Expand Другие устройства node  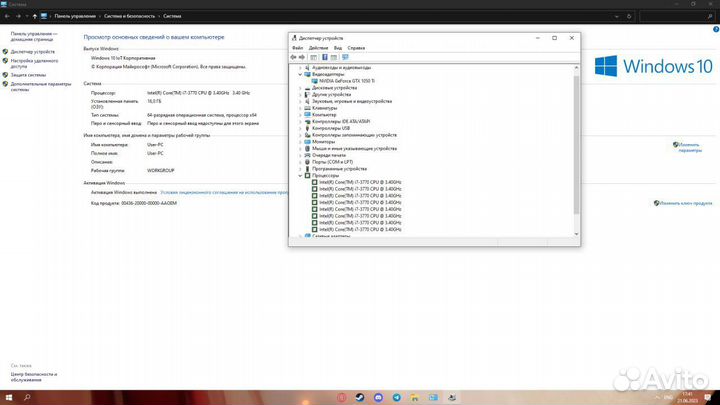[300, 95]
